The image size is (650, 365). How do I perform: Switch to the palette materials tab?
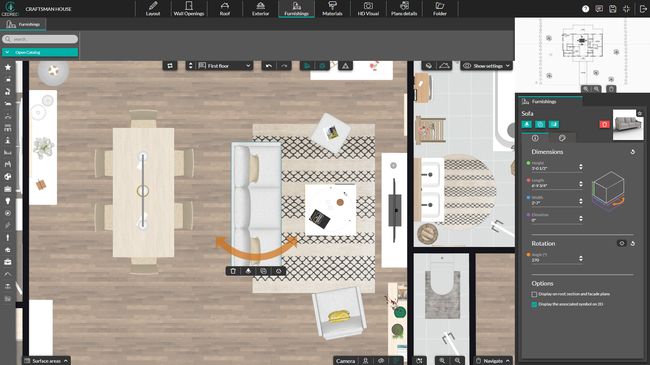click(562, 138)
